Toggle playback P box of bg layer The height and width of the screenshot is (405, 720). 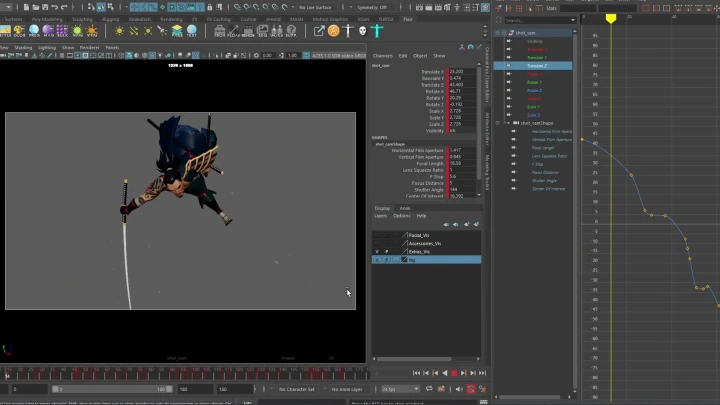click(x=386, y=260)
